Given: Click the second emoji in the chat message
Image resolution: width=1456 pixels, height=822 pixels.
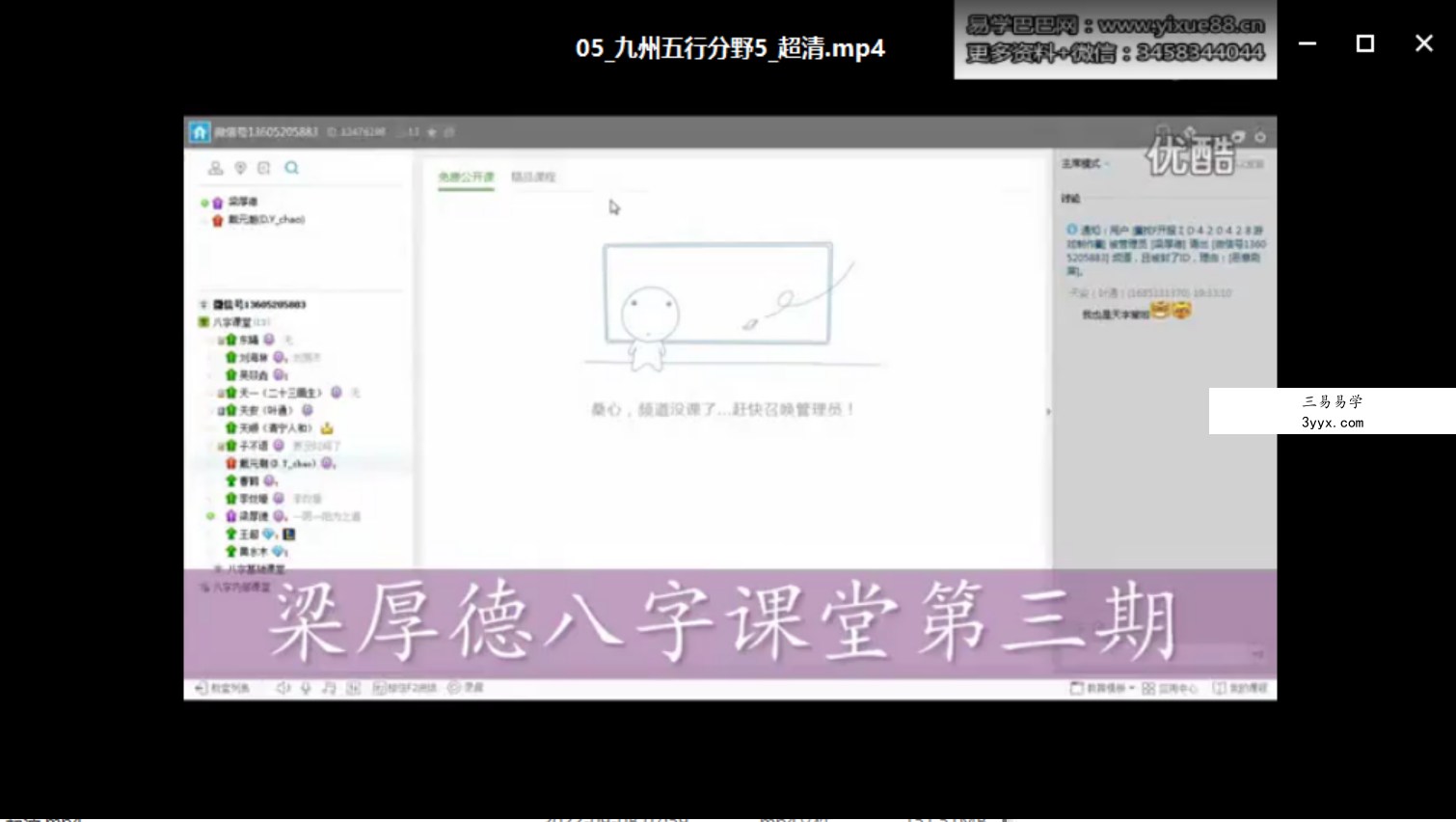Looking at the screenshot, I should coord(1181,311).
